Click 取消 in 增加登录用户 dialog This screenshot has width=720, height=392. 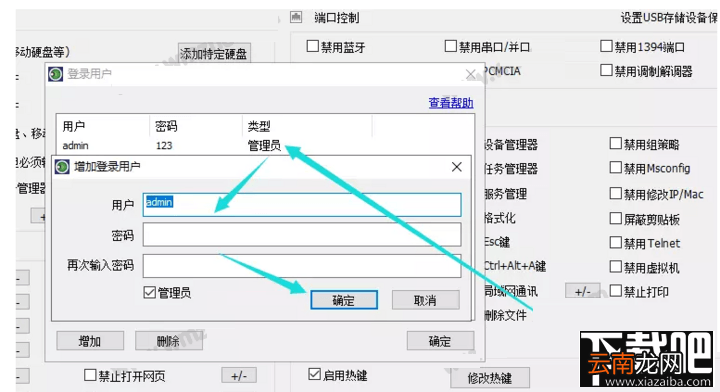[425, 300]
